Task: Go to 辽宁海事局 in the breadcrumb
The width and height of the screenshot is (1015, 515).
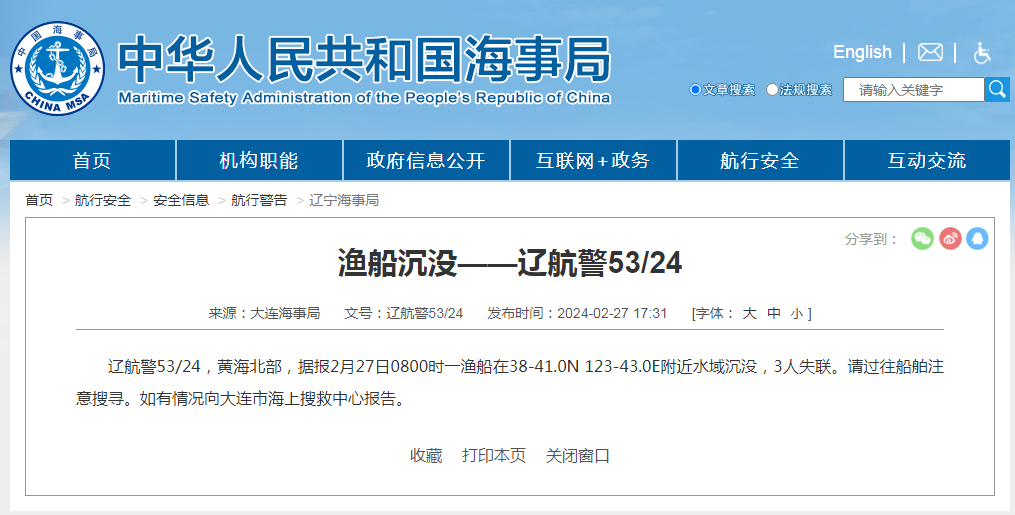Action: pos(344,200)
